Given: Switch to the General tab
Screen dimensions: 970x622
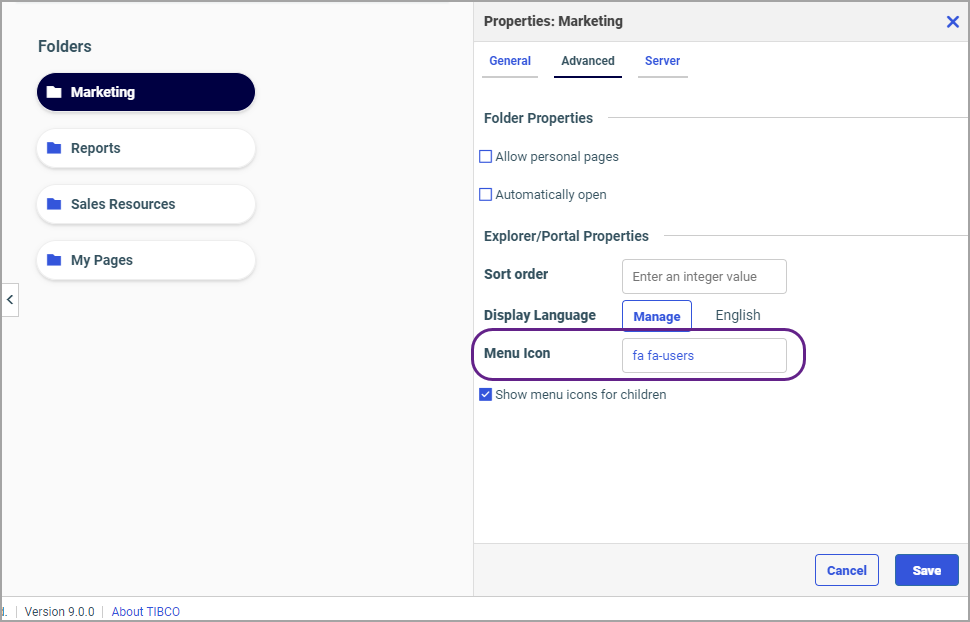Looking at the screenshot, I should tap(510, 61).
